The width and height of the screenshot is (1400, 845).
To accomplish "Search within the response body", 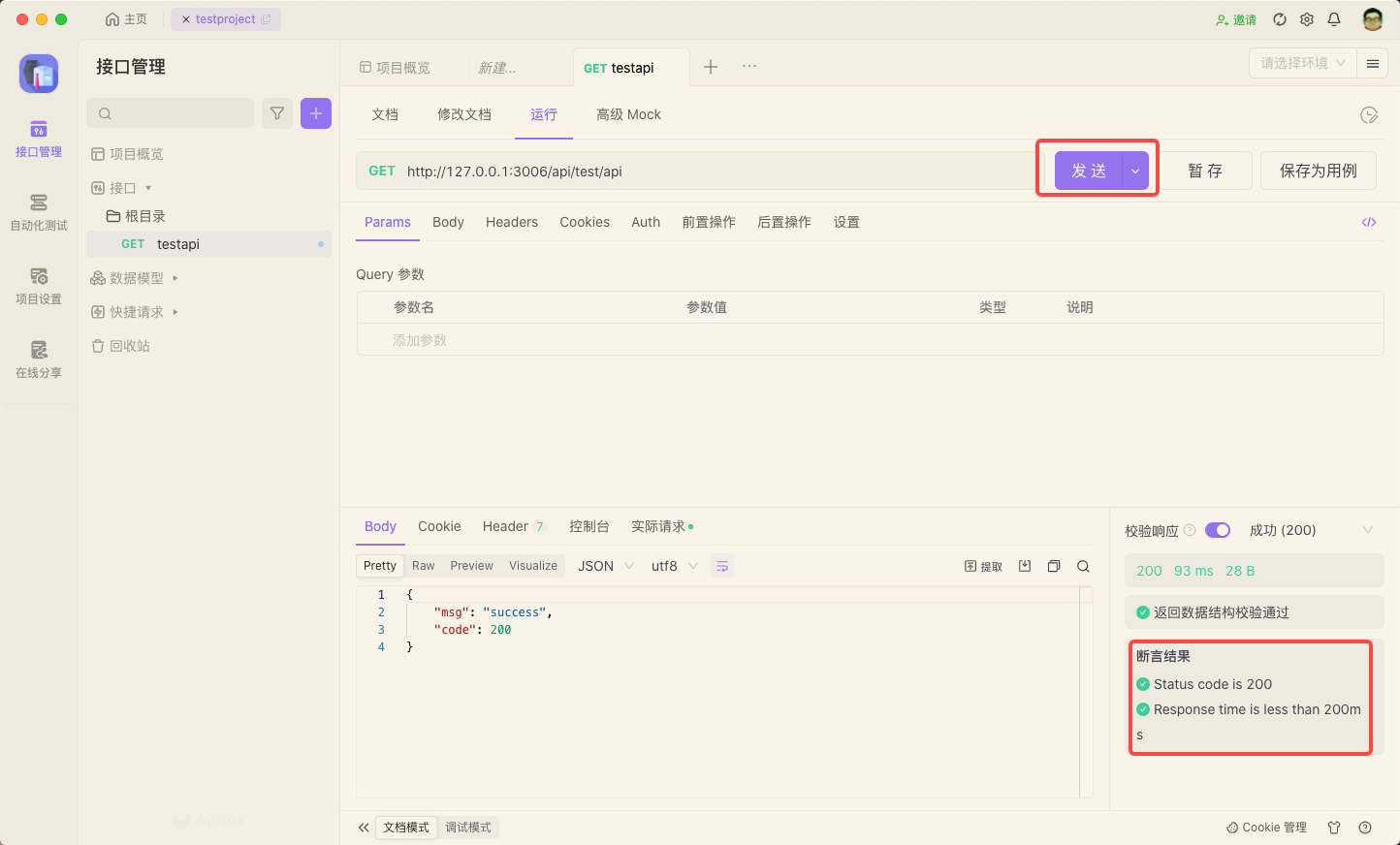I will 1083,566.
